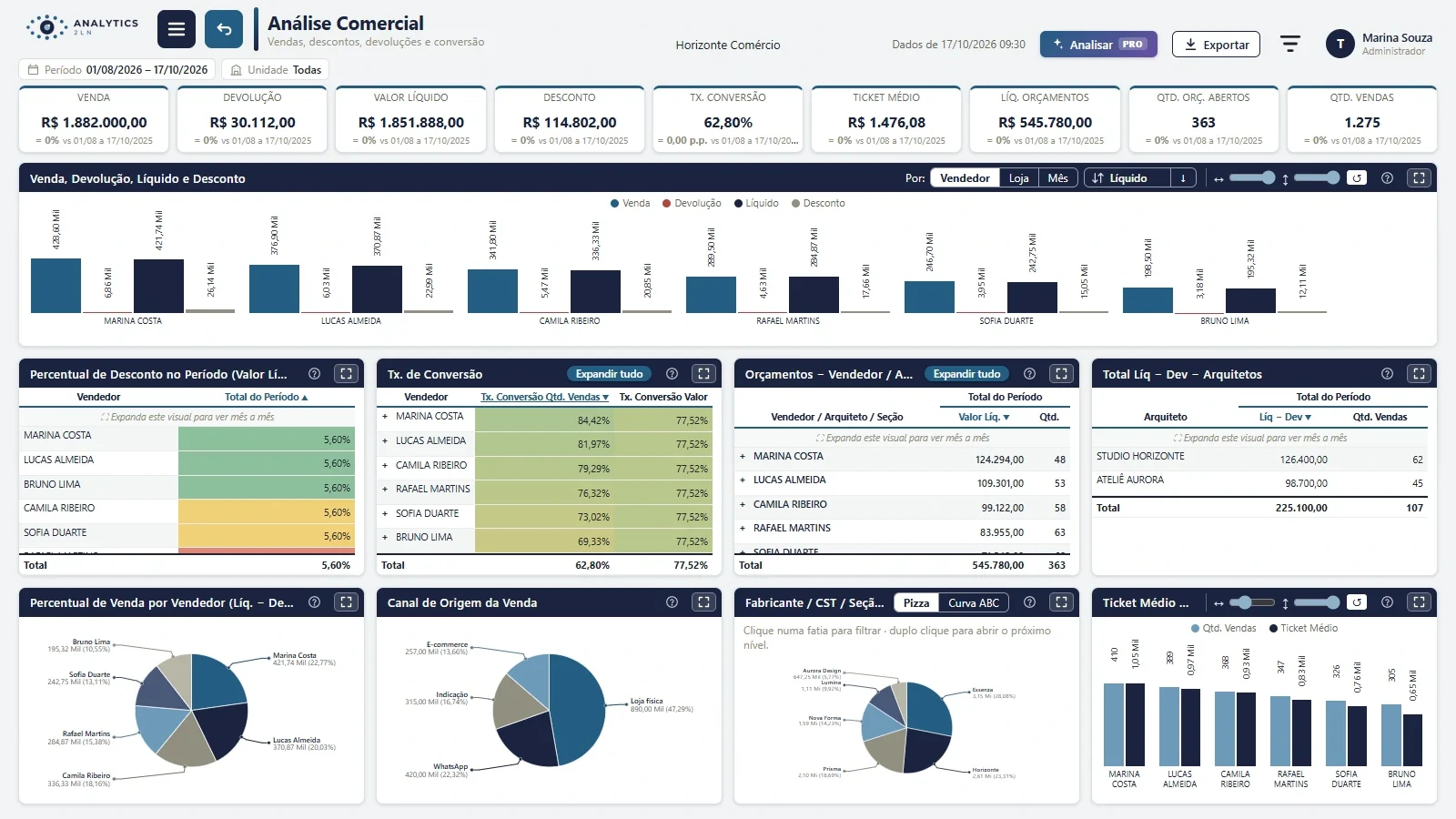
Task: Click the Analytics logo
Action: point(82,27)
